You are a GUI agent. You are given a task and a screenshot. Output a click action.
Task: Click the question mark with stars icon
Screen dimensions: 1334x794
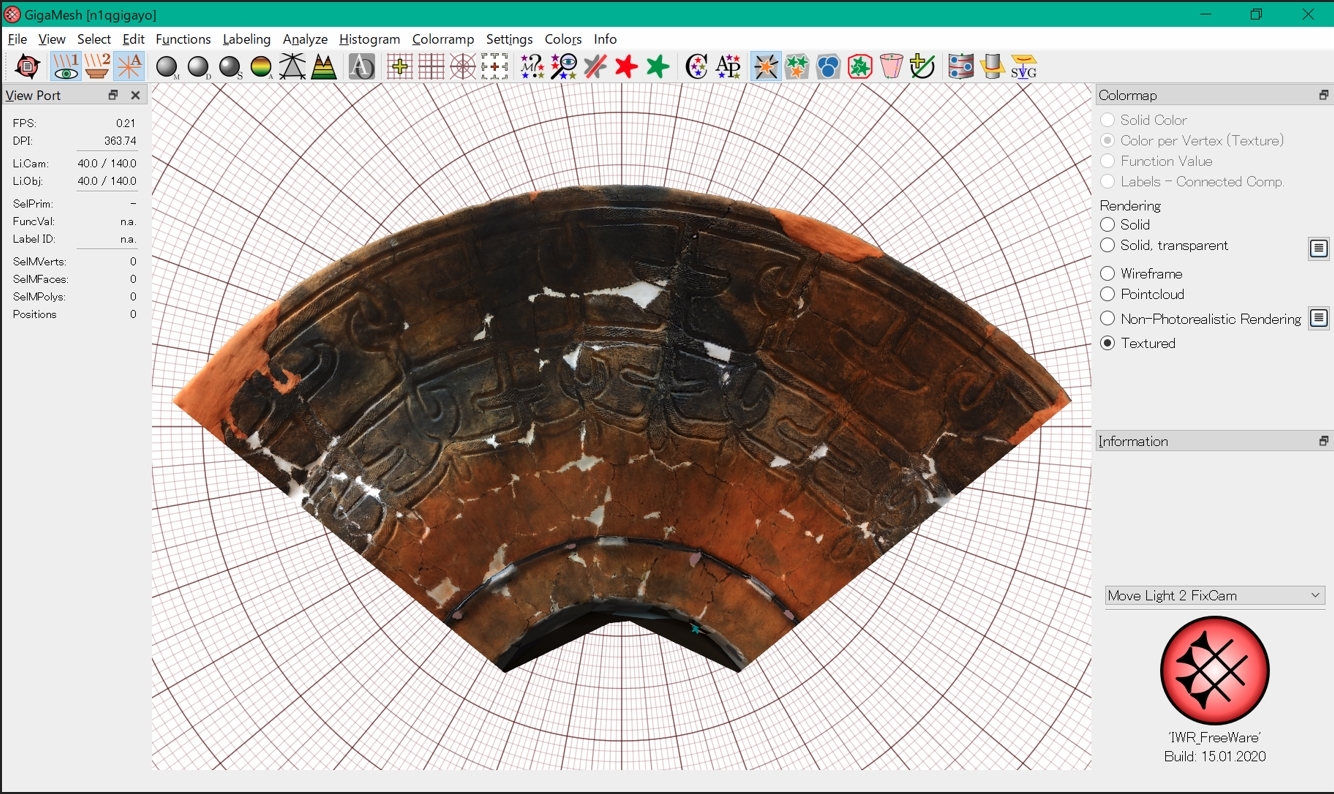click(x=533, y=67)
